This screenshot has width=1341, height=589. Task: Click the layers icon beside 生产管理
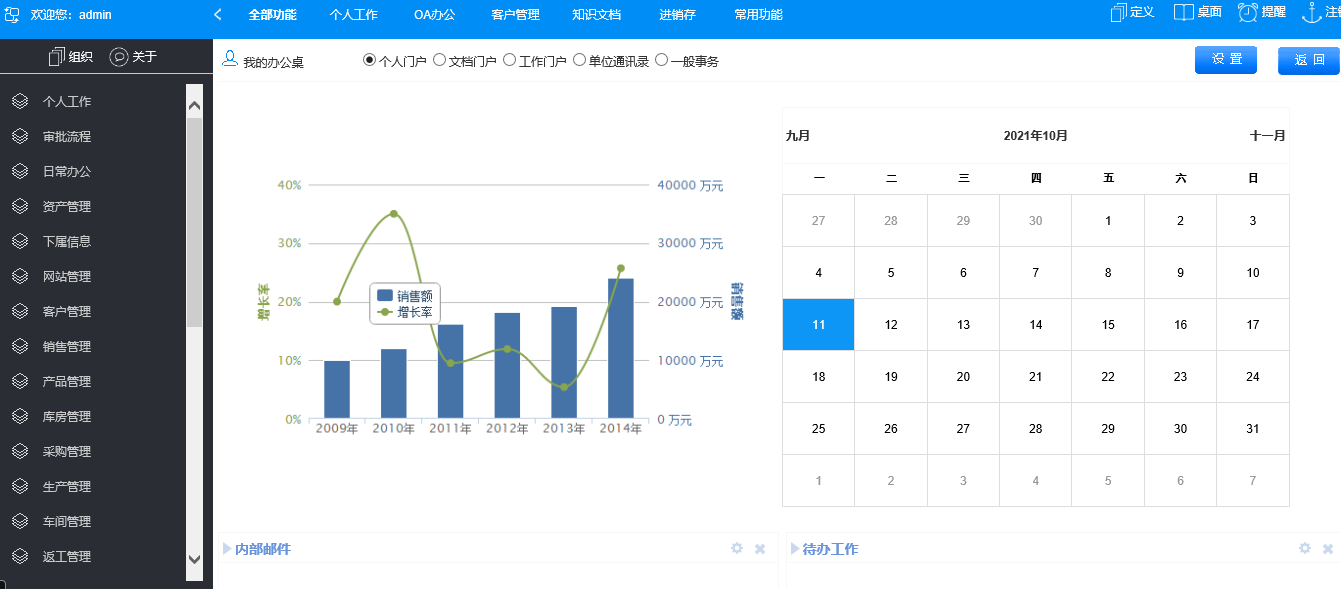[19, 486]
